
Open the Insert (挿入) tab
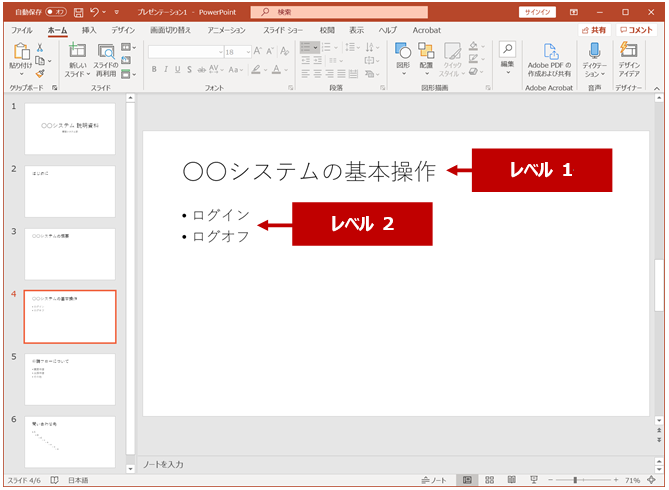click(x=89, y=31)
